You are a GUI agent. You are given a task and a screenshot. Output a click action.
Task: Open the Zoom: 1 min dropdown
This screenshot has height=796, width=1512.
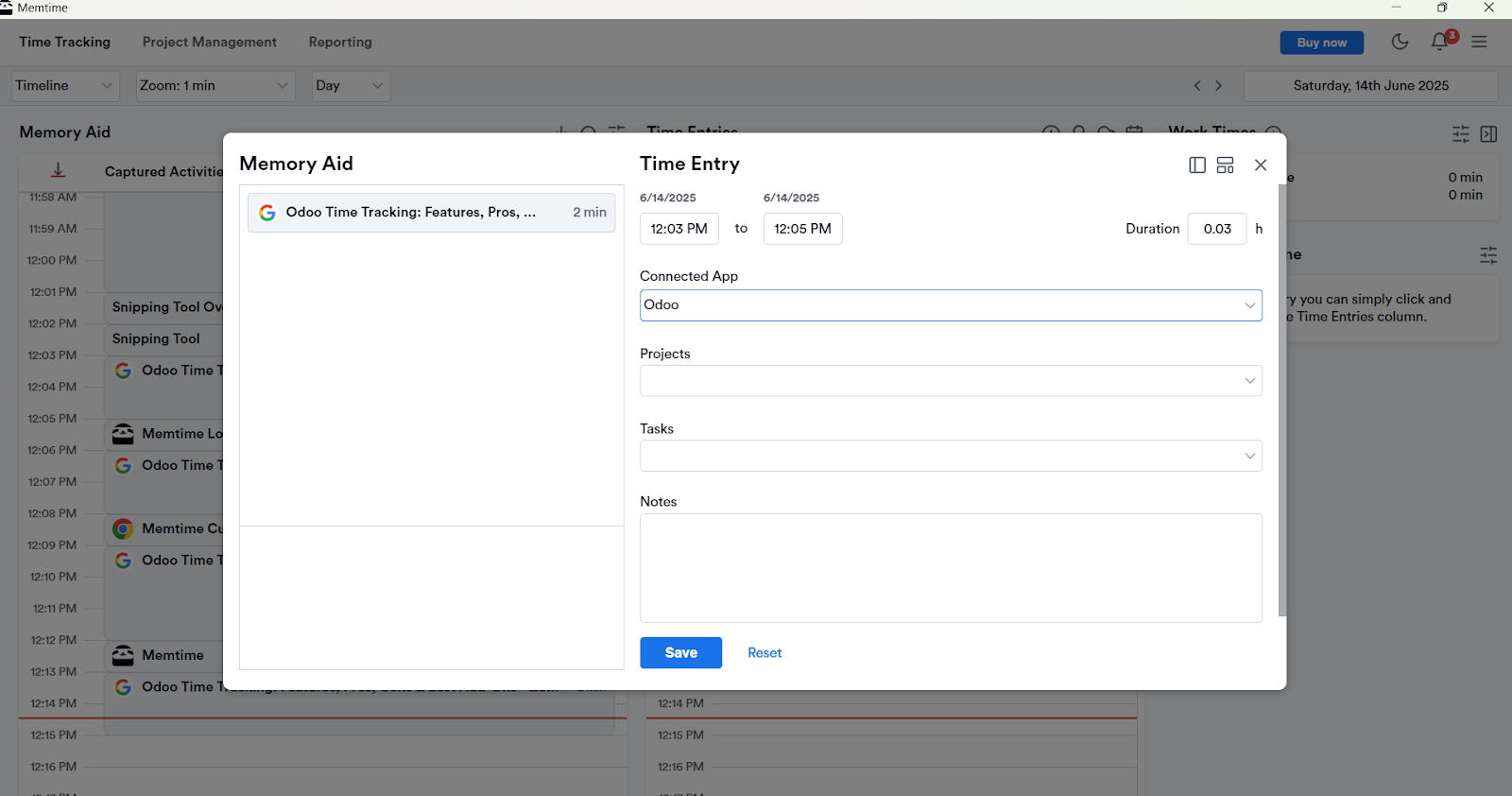point(215,85)
